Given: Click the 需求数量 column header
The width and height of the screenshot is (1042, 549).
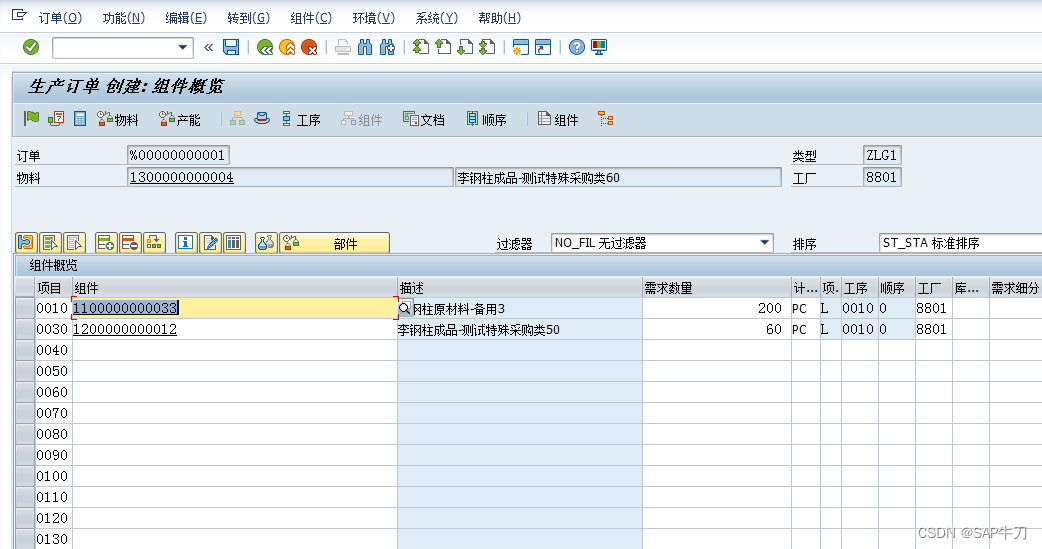Looking at the screenshot, I should coord(716,288).
